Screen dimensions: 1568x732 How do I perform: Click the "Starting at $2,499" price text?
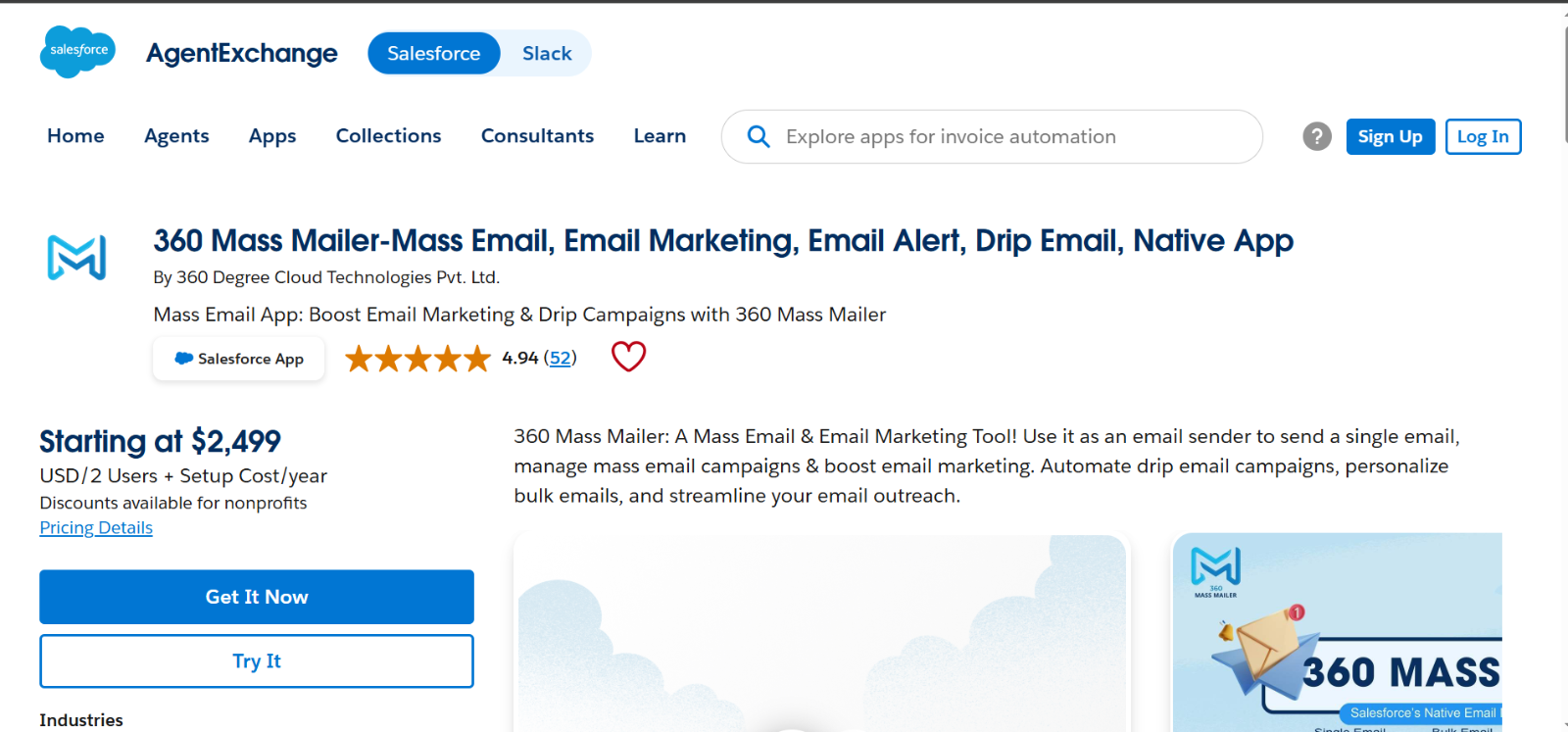160,441
